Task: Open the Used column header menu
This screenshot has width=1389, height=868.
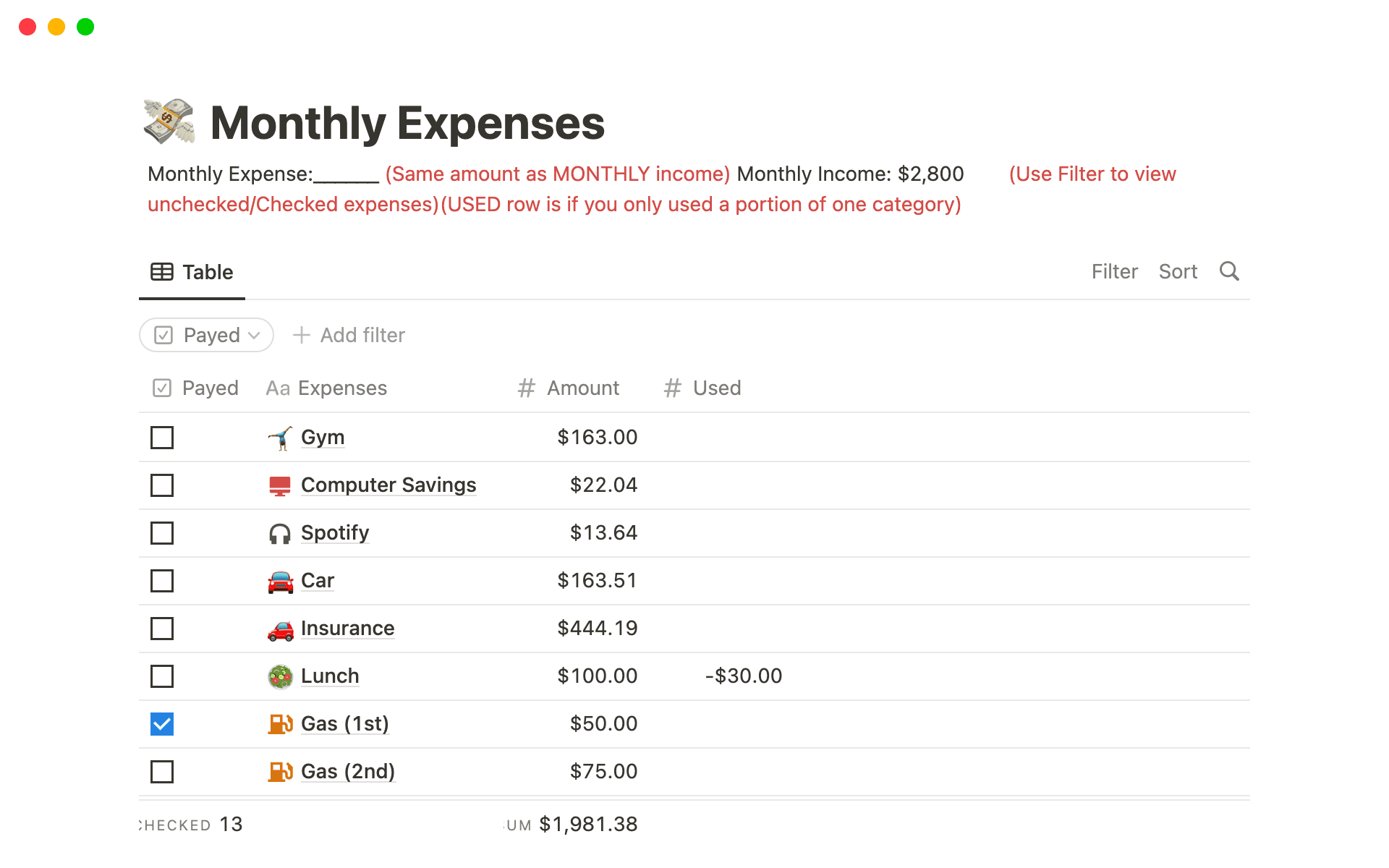Action: click(x=703, y=388)
